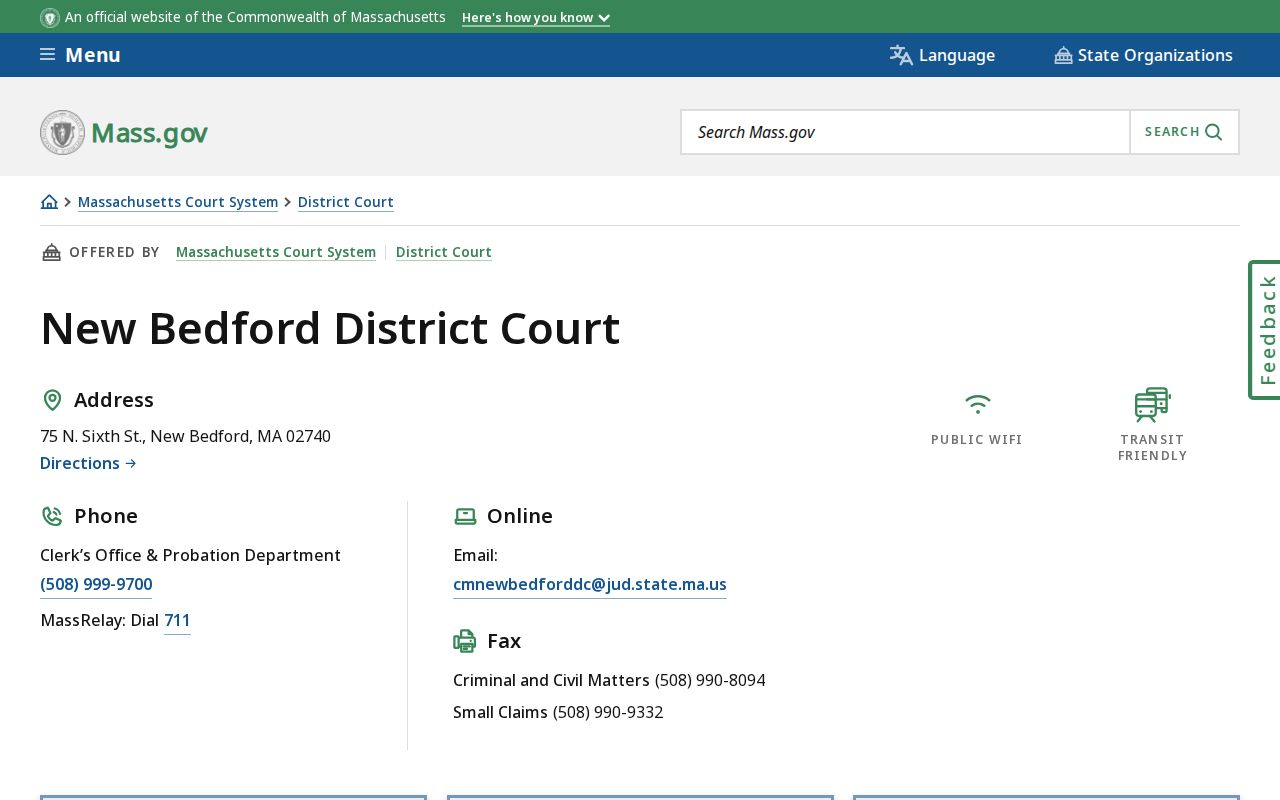This screenshot has width=1280, height=800.
Task: Click the Online laptop icon
Action: [465, 516]
